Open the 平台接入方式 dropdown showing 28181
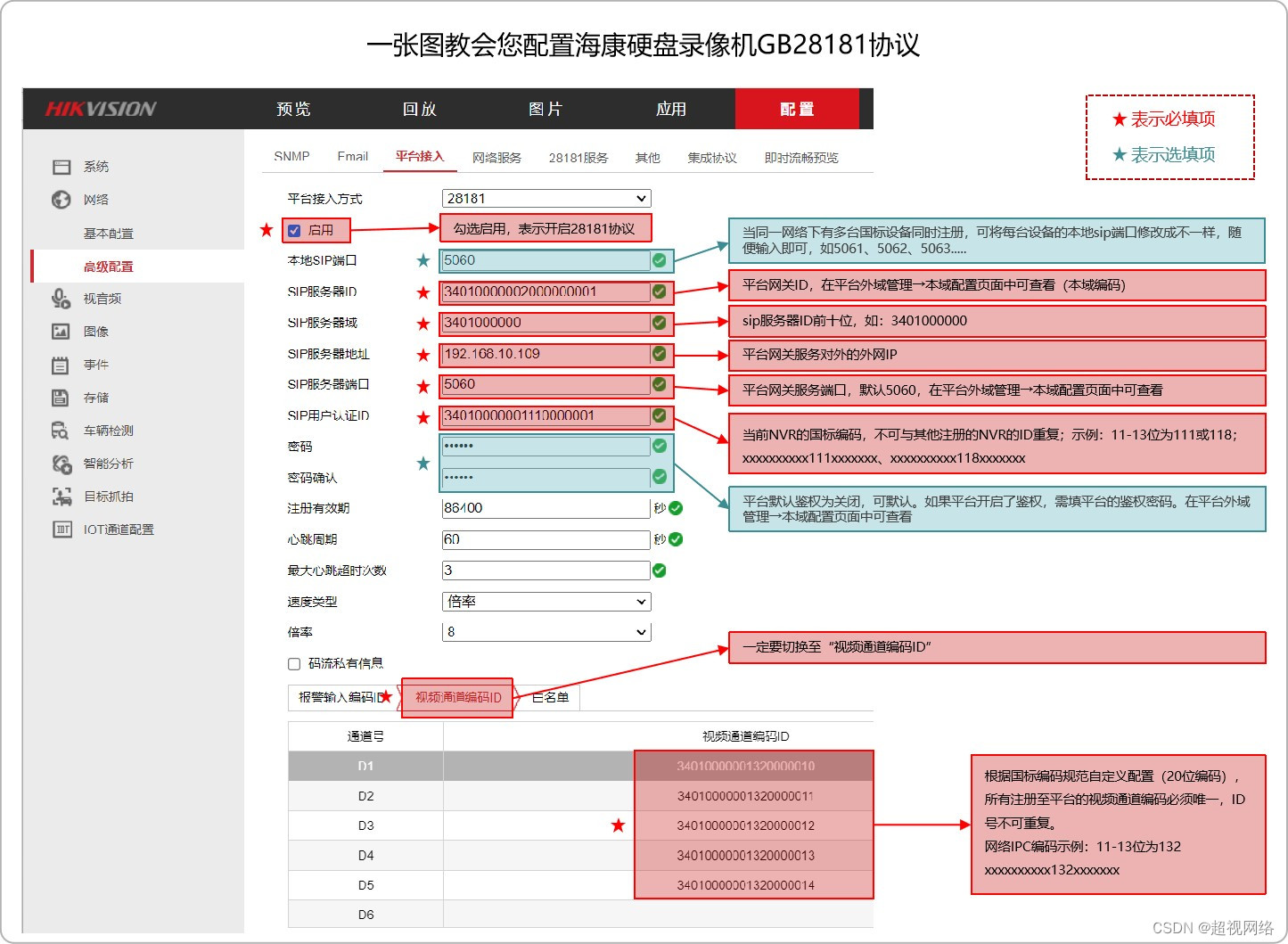The height and width of the screenshot is (944, 1288). tap(546, 199)
